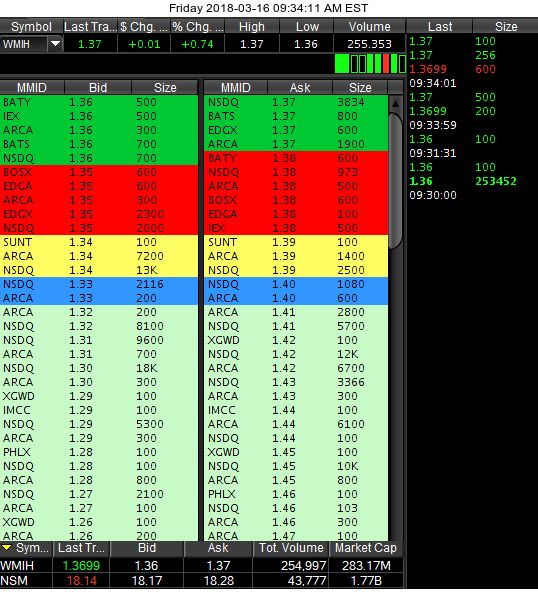Click the IEX bid at 1.36

pos(99,116)
